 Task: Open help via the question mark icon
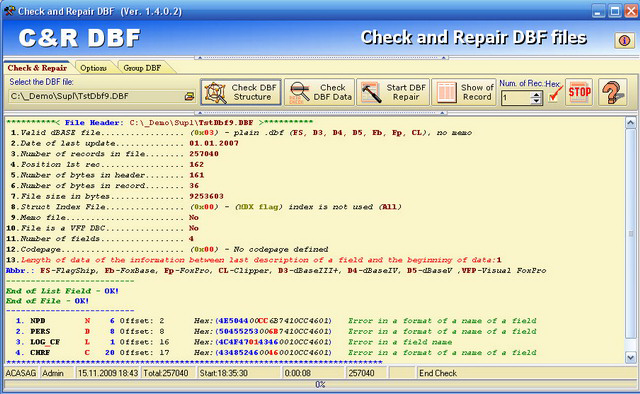click(613, 92)
